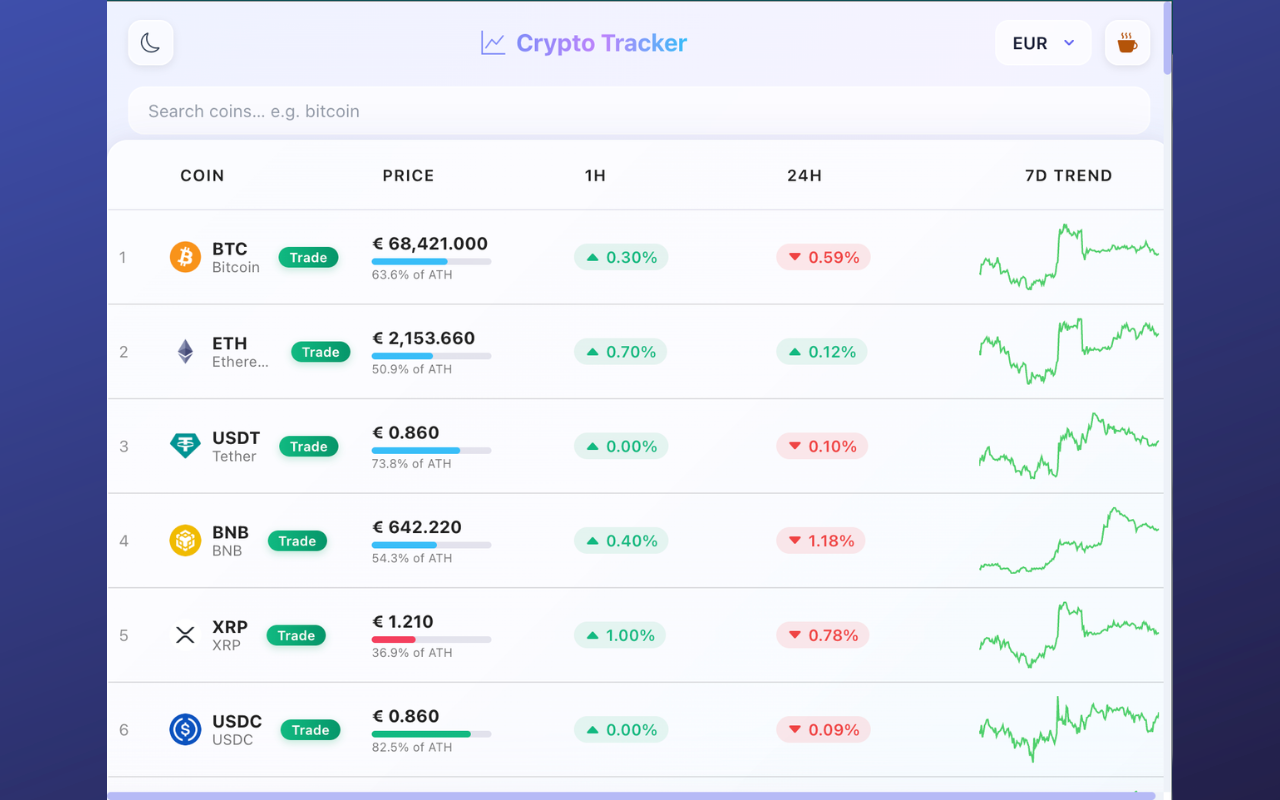Screen dimensions: 1280x800
Task: Open Ethereum's 7-day trend sparkline
Action: (1069, 352)
